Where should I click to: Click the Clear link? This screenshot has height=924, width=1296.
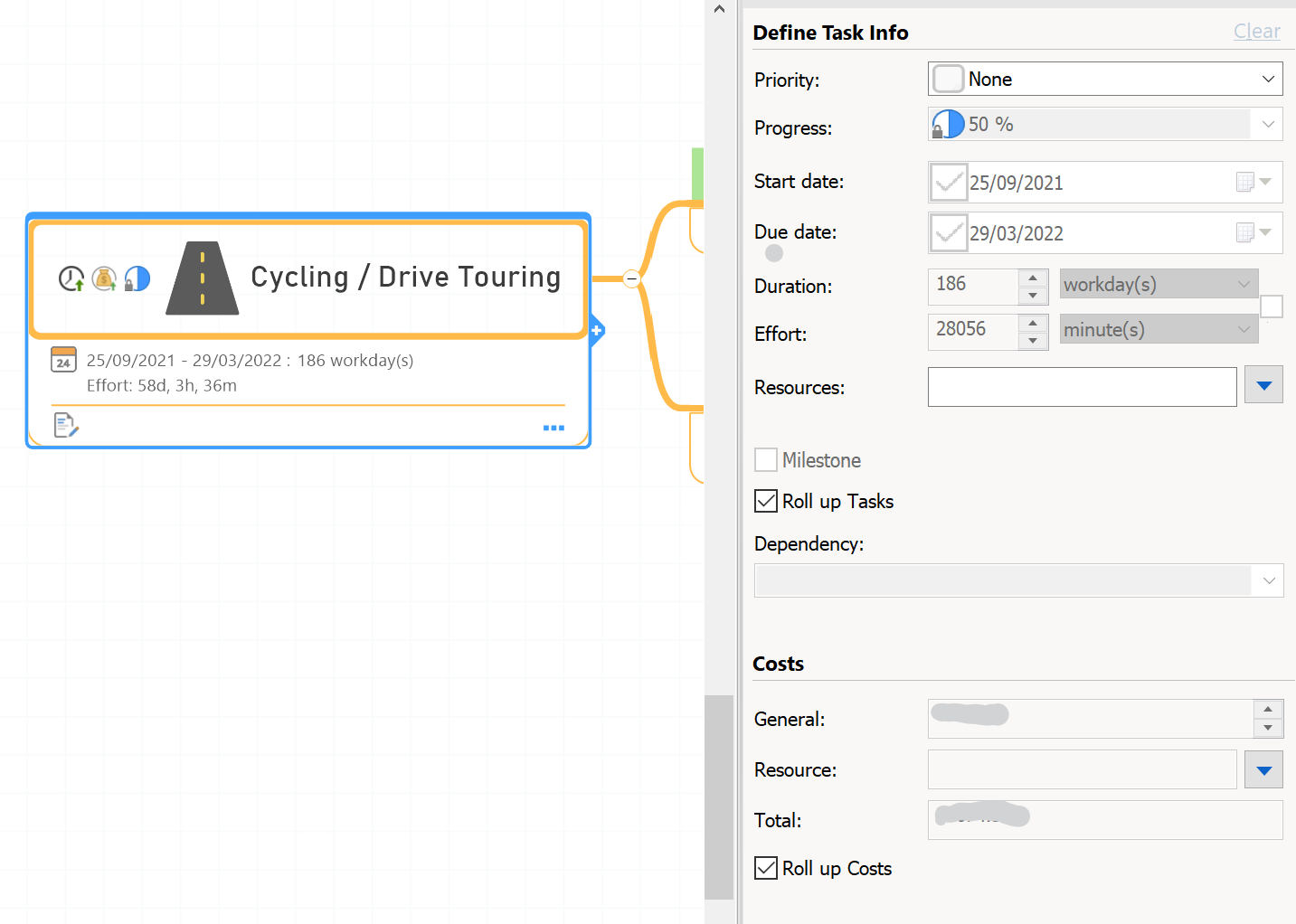pos(1256,32)
